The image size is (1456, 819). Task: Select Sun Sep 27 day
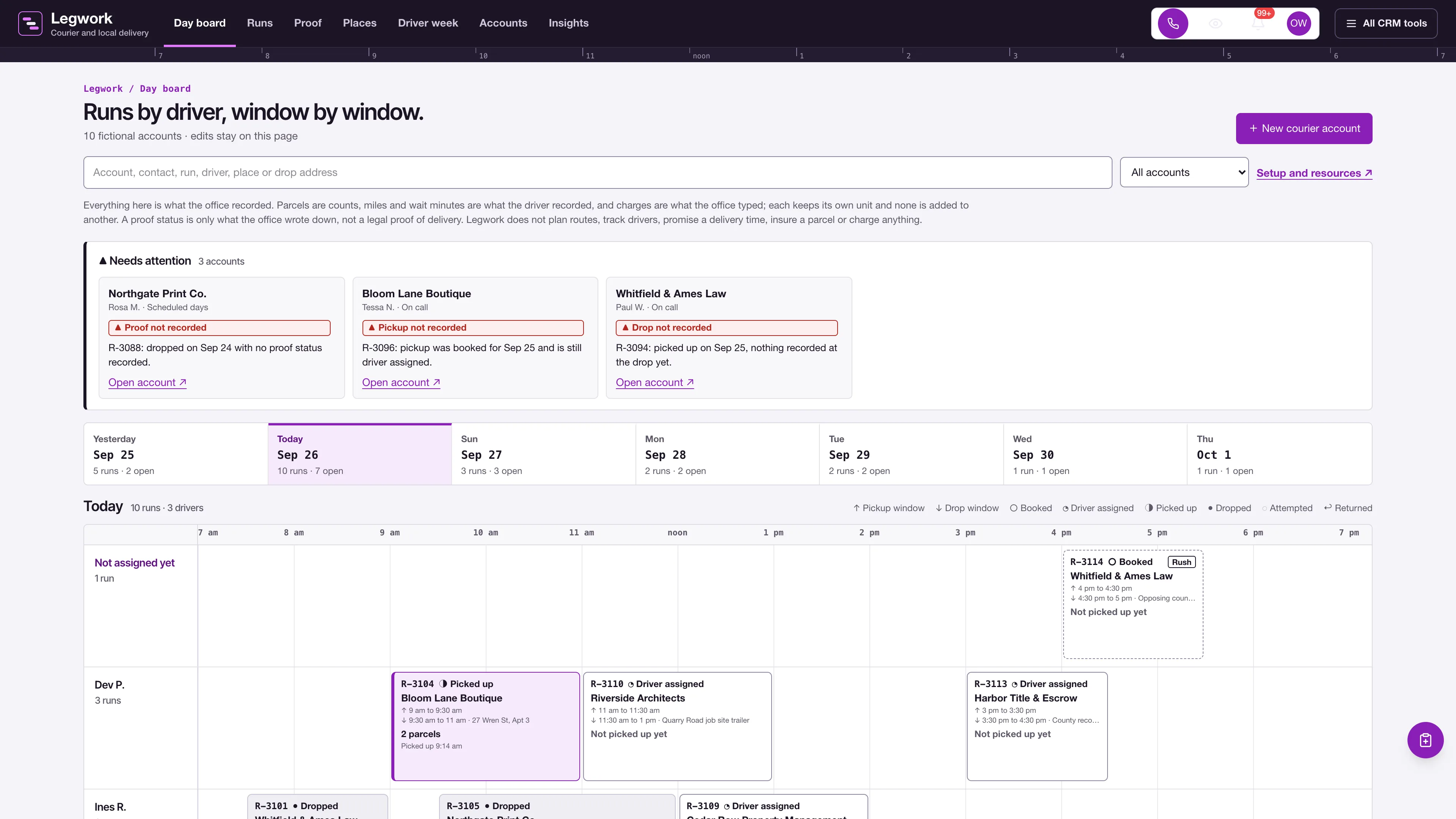[544, 454]
